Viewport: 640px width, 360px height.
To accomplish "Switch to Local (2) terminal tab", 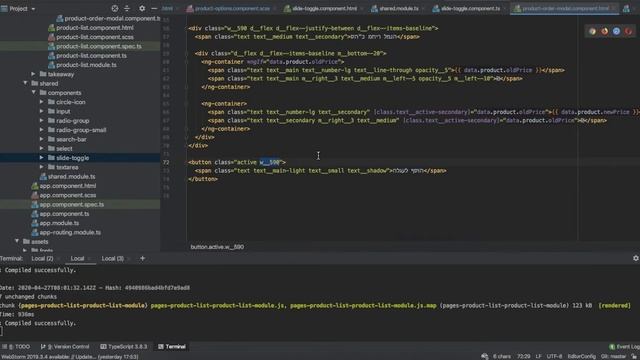I will click(42, 258).
